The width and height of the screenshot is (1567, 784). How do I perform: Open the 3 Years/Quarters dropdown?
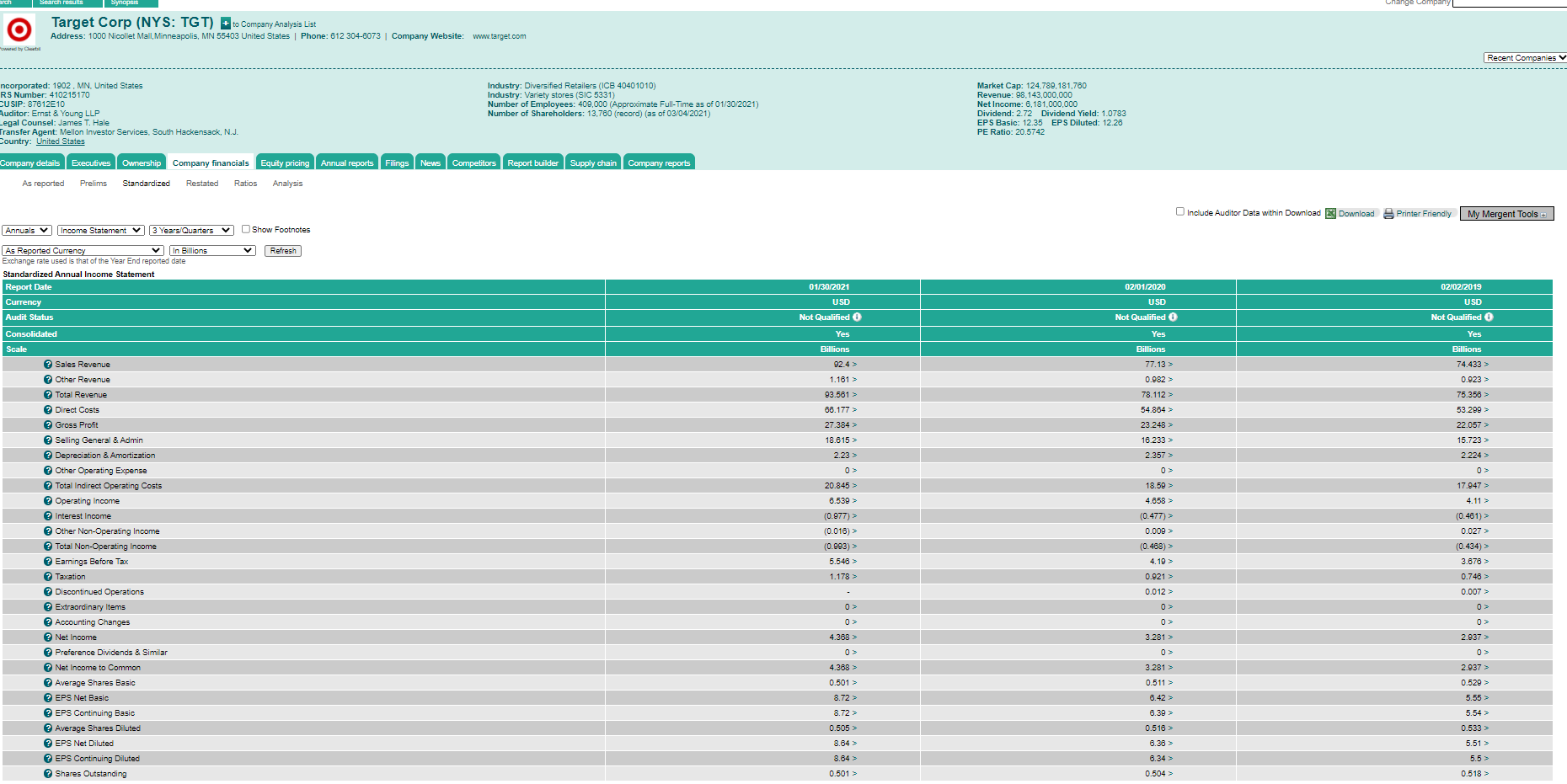tap(191, 231)
